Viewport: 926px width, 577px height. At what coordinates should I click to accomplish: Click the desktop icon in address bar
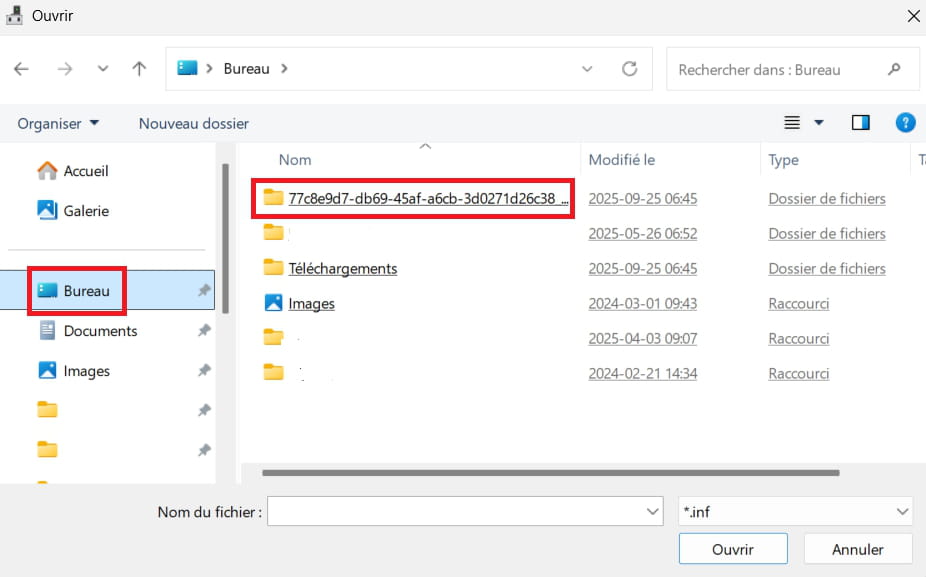[x=187, y=68]
